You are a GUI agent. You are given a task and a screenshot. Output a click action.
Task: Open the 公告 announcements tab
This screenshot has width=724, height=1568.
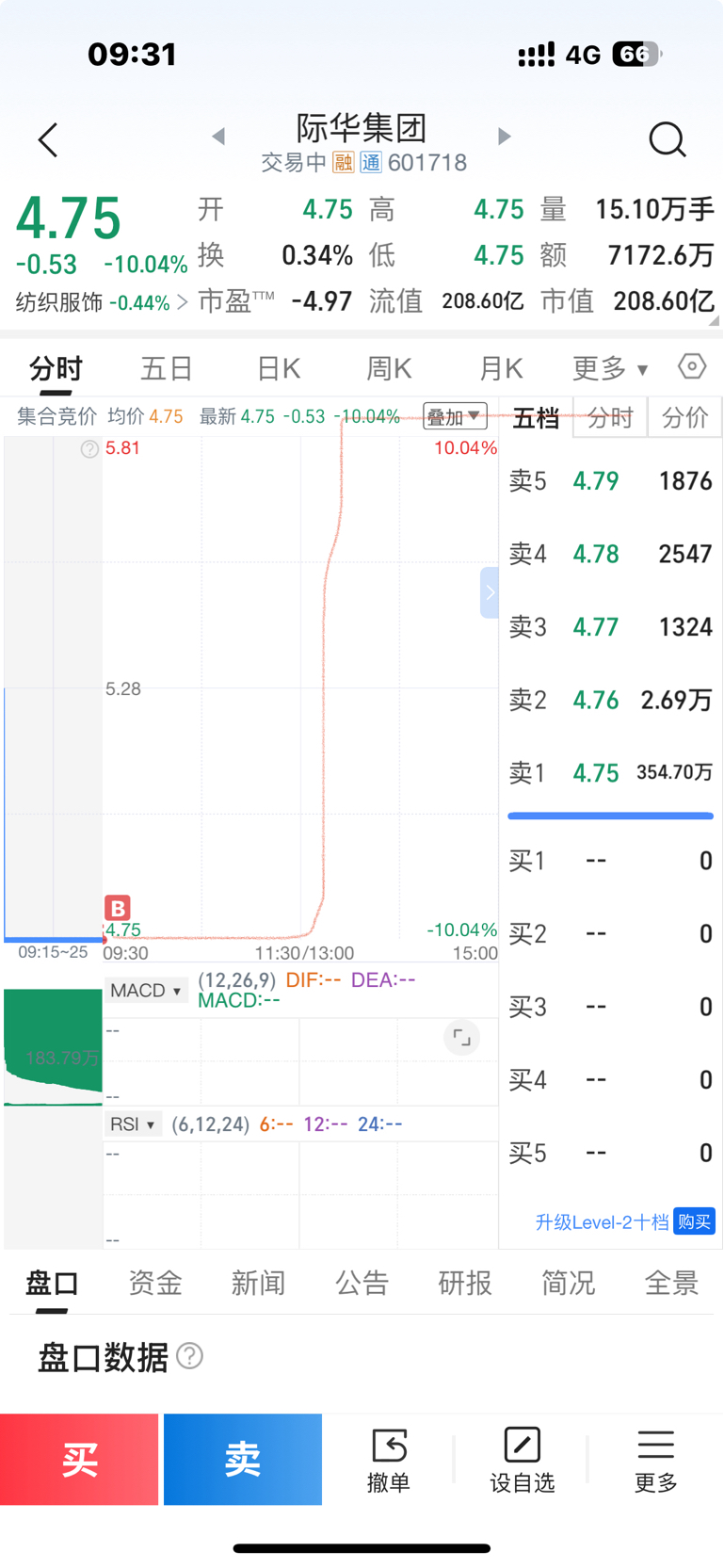[x=362, y=1283]
